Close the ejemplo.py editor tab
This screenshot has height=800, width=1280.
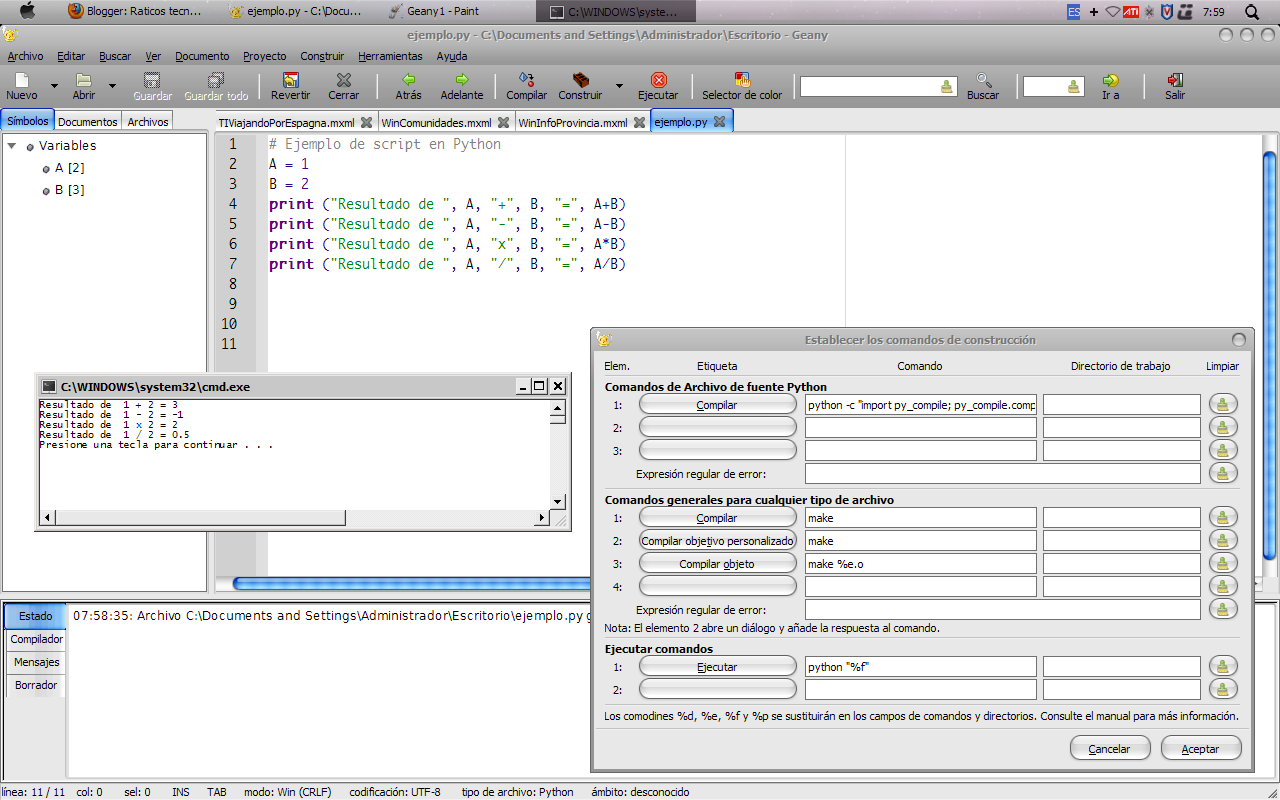[720, 122]
